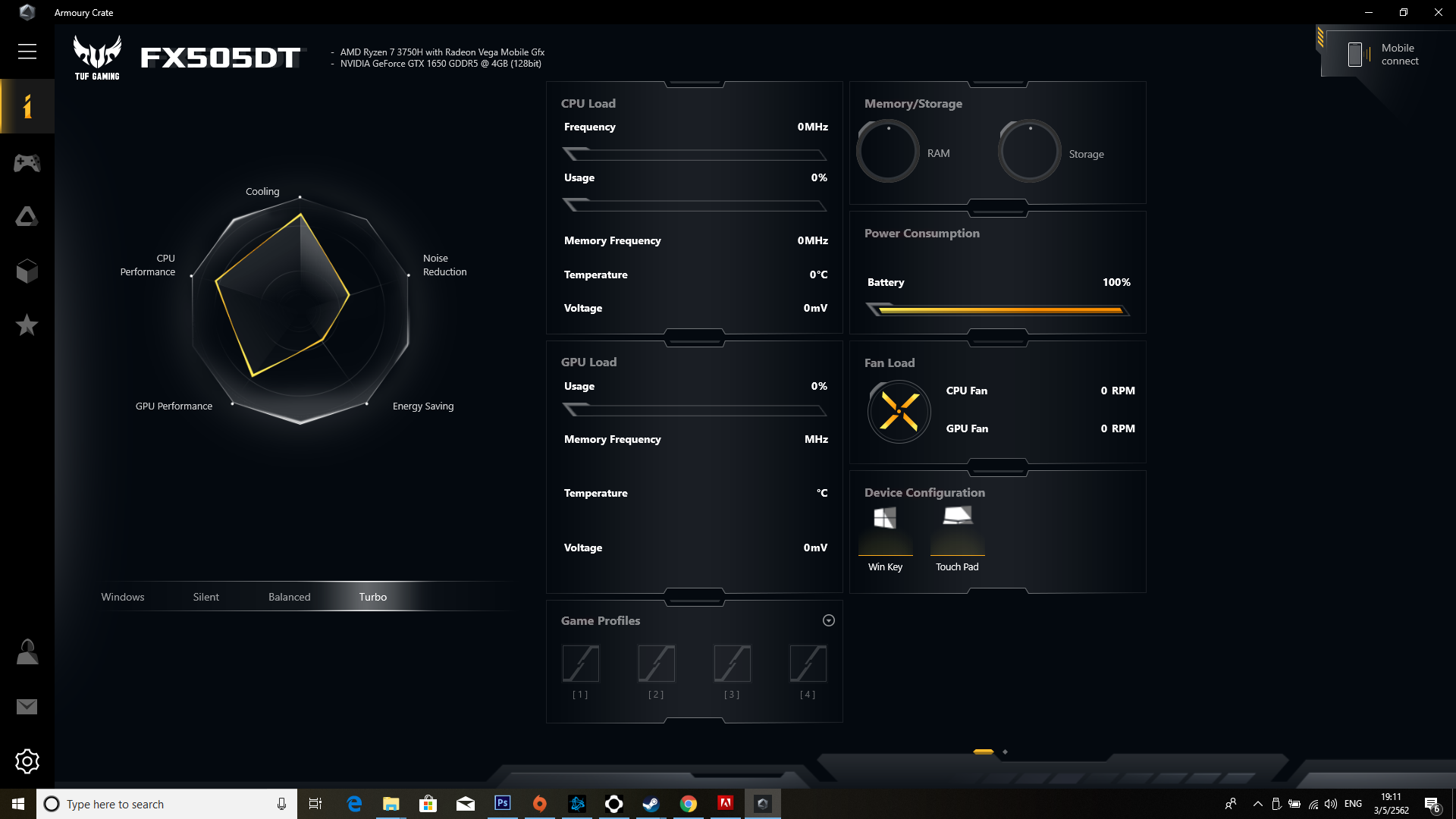Open the game controller sidebar section
Image resolution: width=1456 pixels, height=819 pixels.
(27, 162)
